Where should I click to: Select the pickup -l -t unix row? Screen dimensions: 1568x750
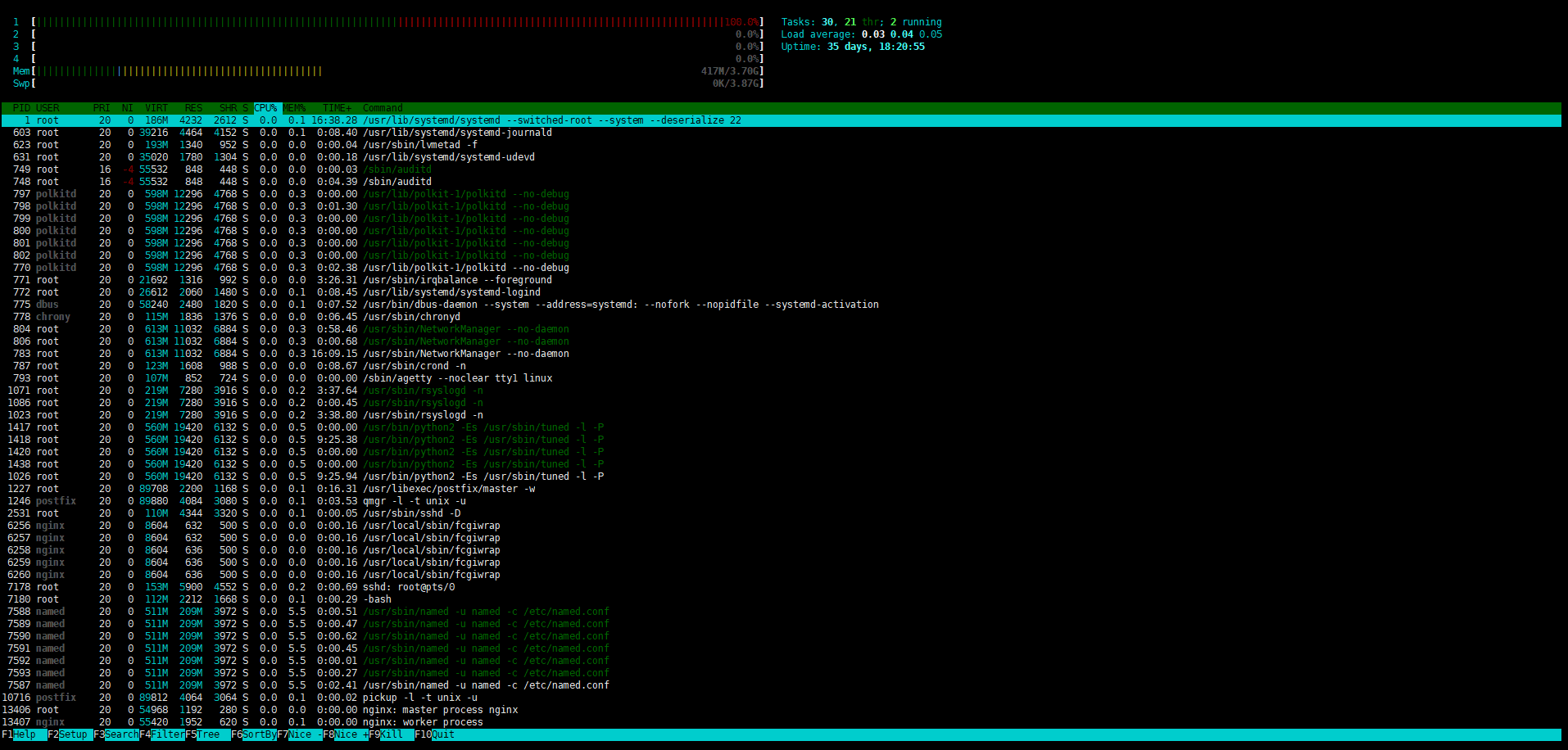782,698
